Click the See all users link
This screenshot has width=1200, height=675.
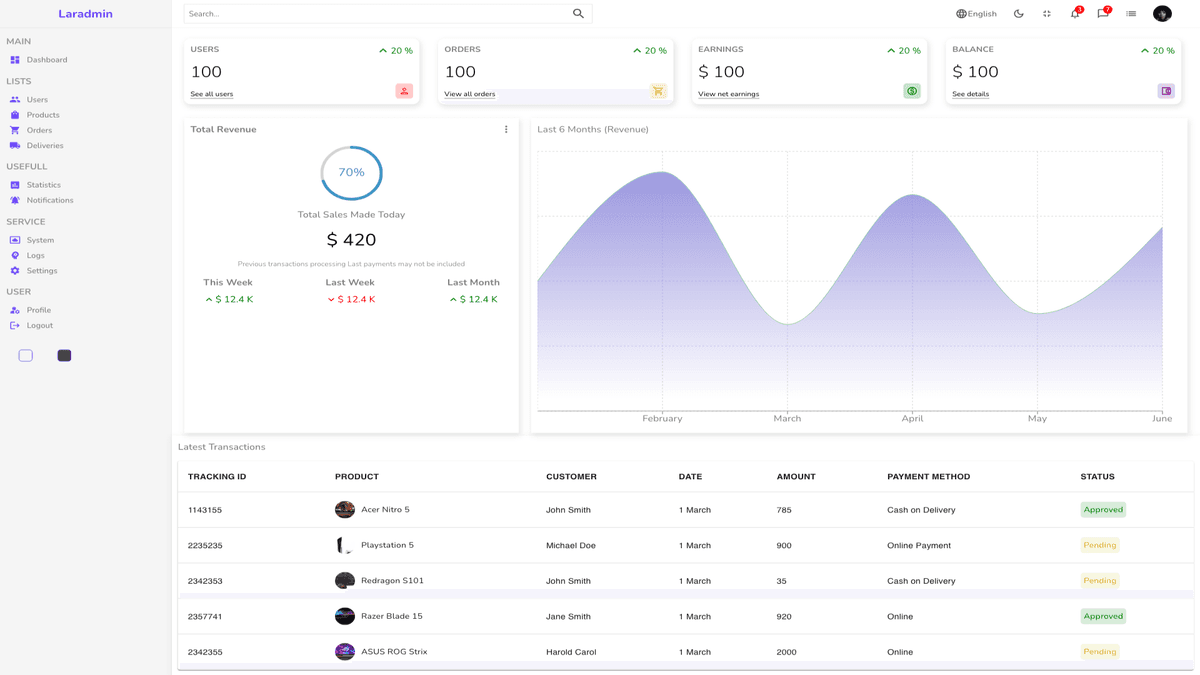(x=212, y=94)
